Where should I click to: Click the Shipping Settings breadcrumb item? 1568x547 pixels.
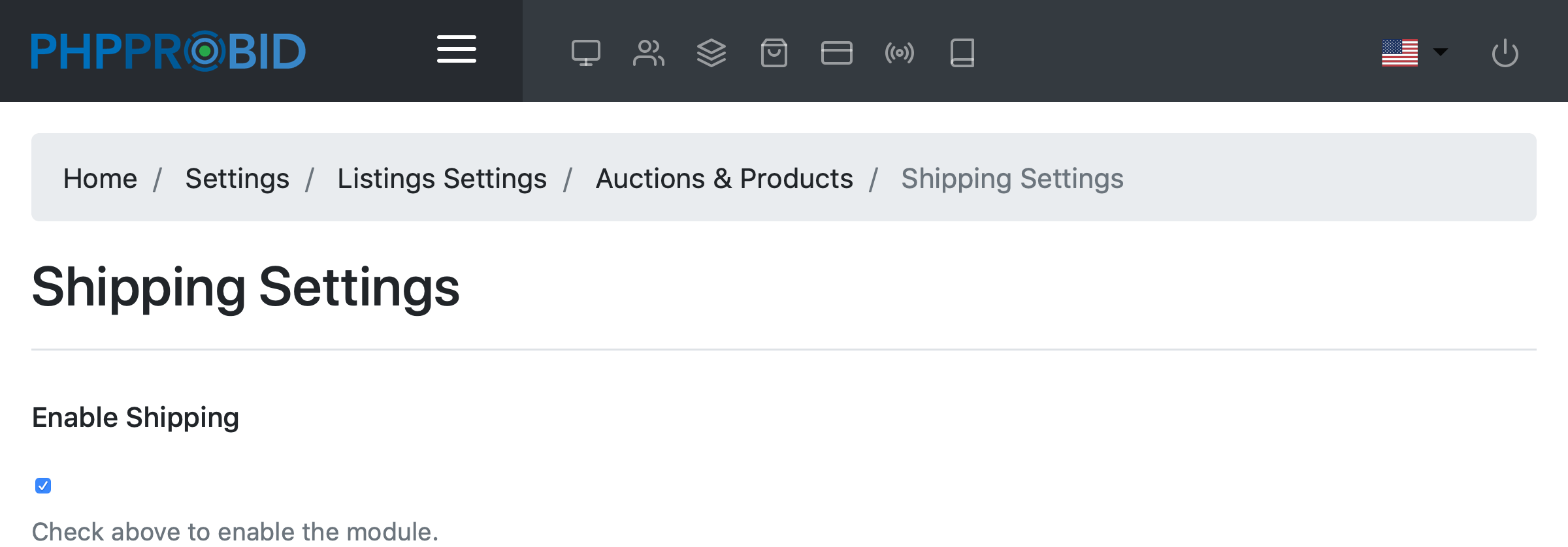coord(1012,179)
